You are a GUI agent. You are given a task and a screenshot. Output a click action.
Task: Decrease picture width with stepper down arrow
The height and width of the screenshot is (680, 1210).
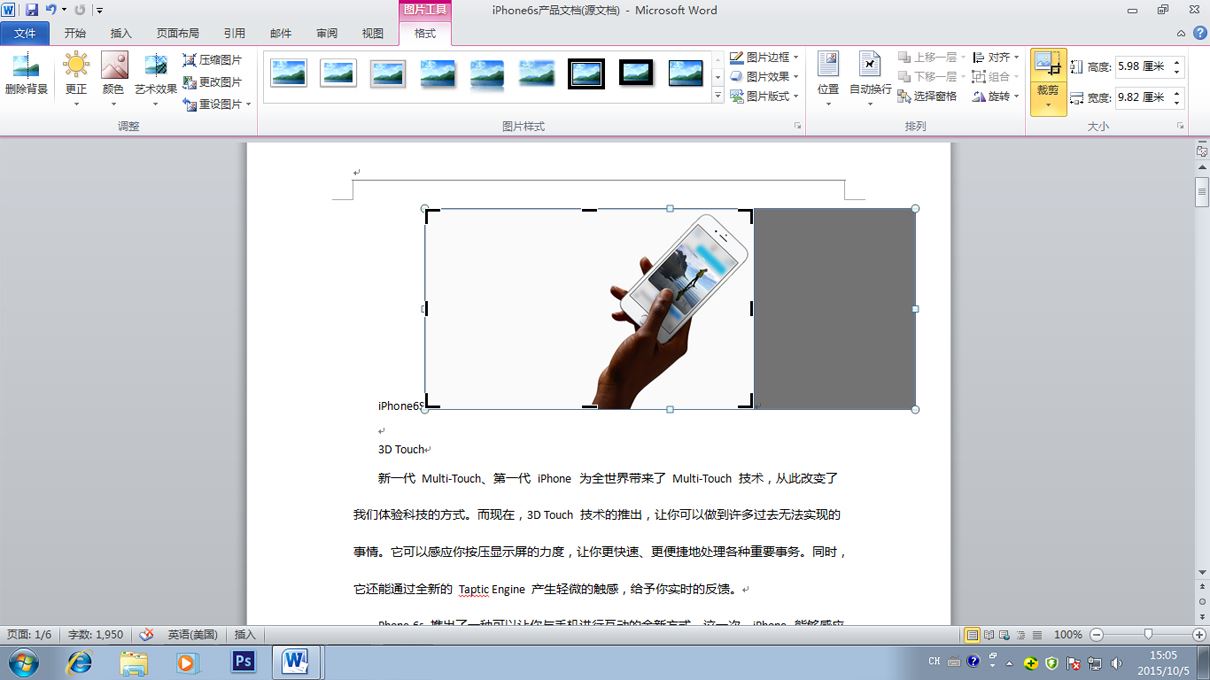tap(1177, 103)
